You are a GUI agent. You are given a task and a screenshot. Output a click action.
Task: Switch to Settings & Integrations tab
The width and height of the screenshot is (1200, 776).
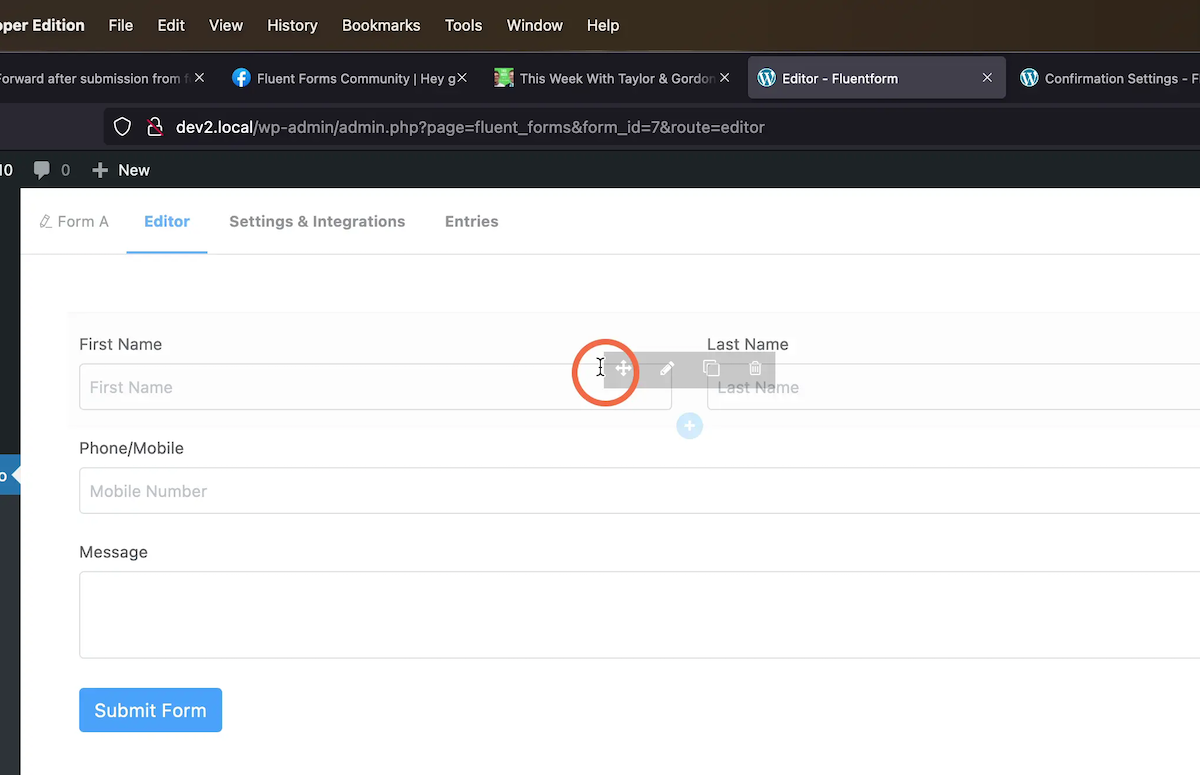tap(317, 221)
